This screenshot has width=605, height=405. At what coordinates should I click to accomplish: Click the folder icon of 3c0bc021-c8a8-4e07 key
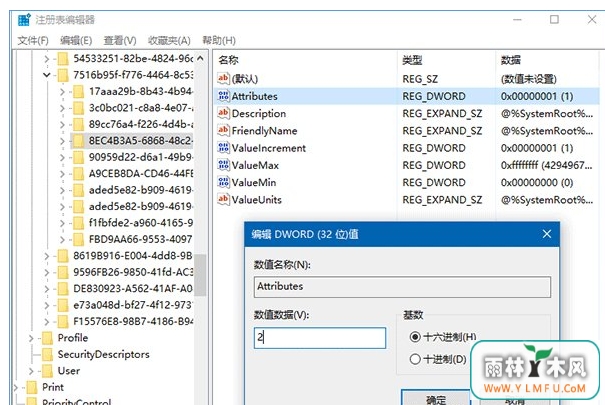pyautogui.click(x=78, y=108)
